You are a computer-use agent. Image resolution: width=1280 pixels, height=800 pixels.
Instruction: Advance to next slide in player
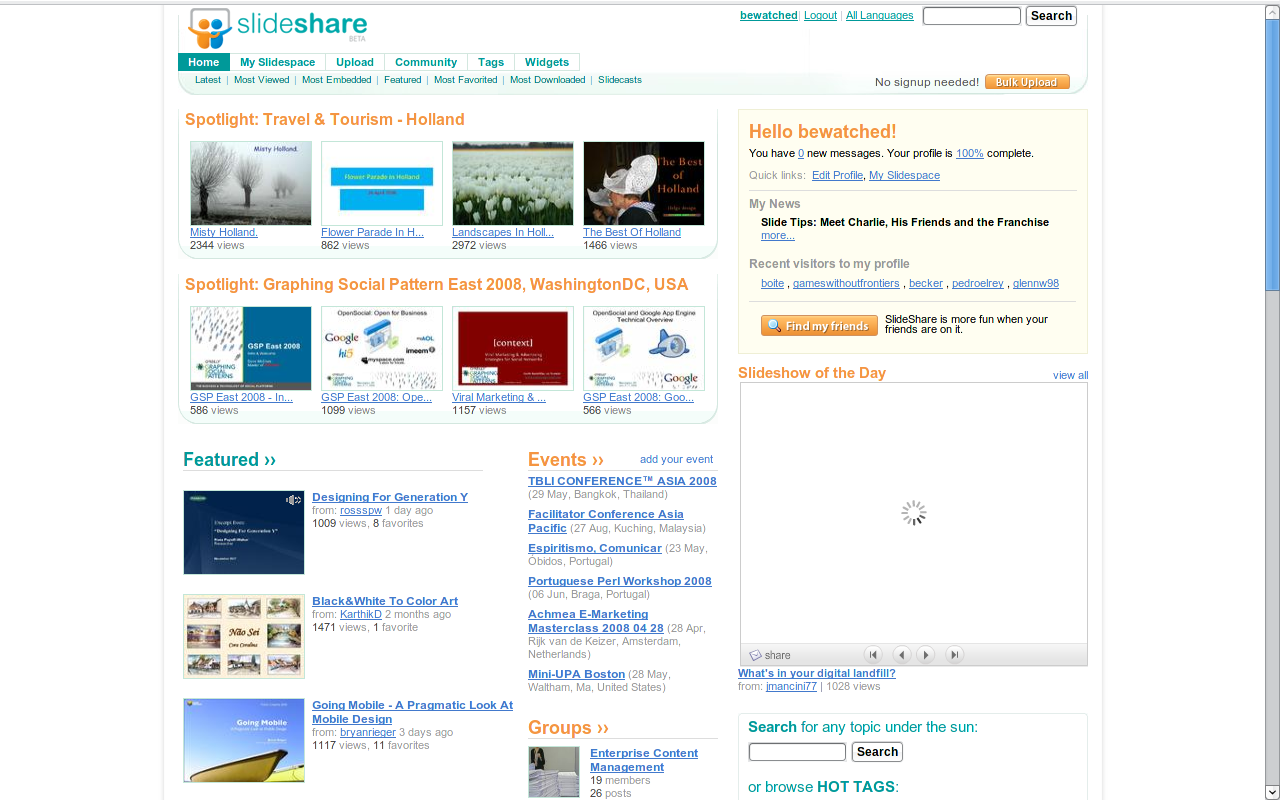click(x=926, y=655)
